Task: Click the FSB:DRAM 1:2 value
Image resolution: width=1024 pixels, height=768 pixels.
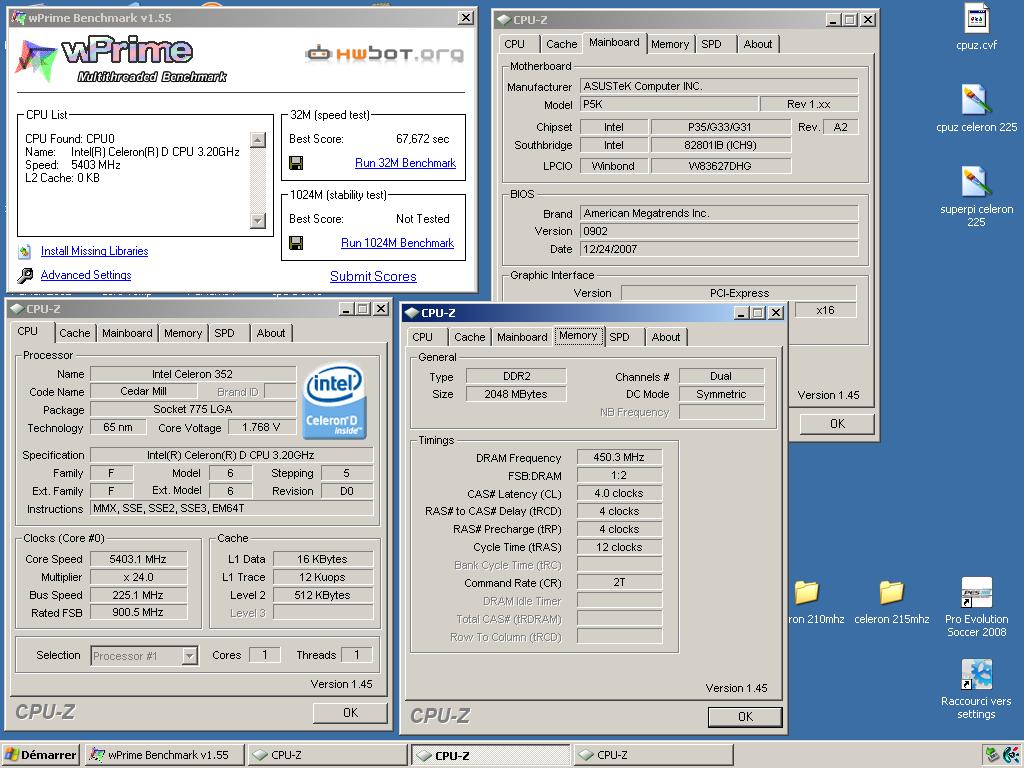Action: (619, 475)
